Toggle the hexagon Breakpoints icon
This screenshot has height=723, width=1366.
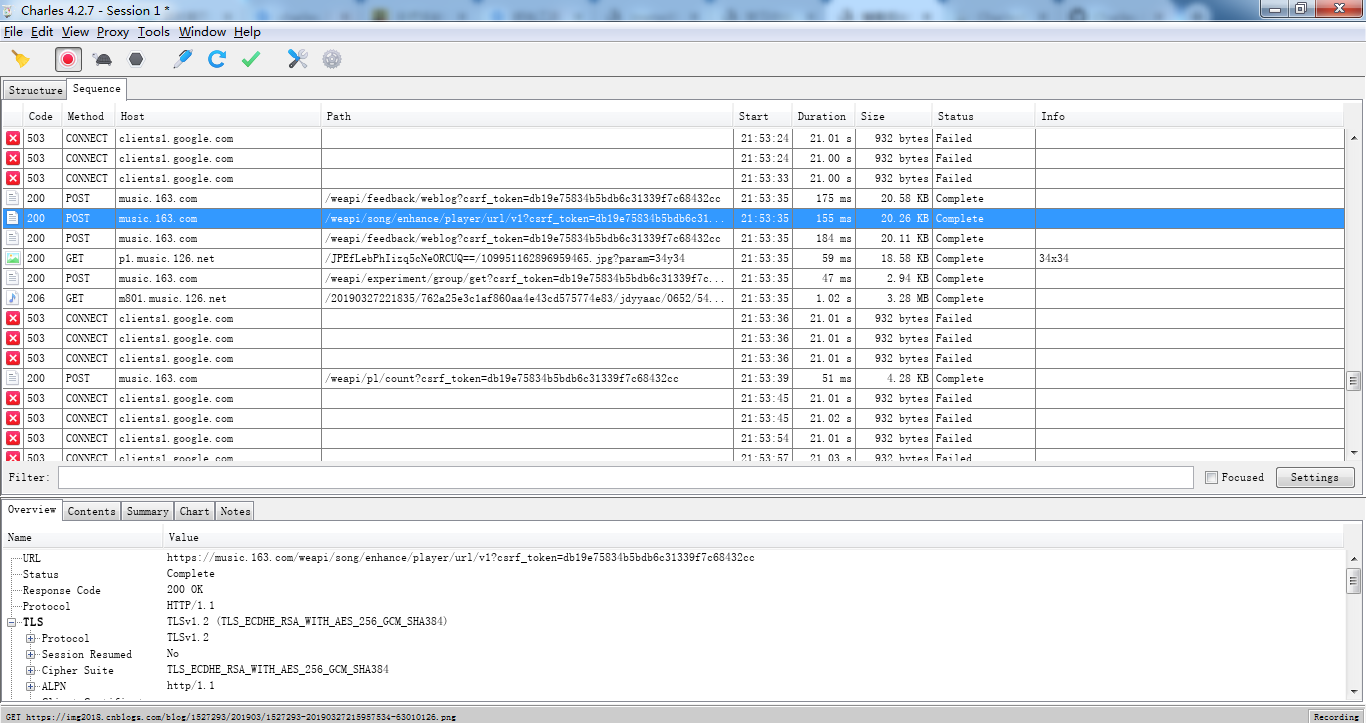pyautogui.click(x=136, y=59)
